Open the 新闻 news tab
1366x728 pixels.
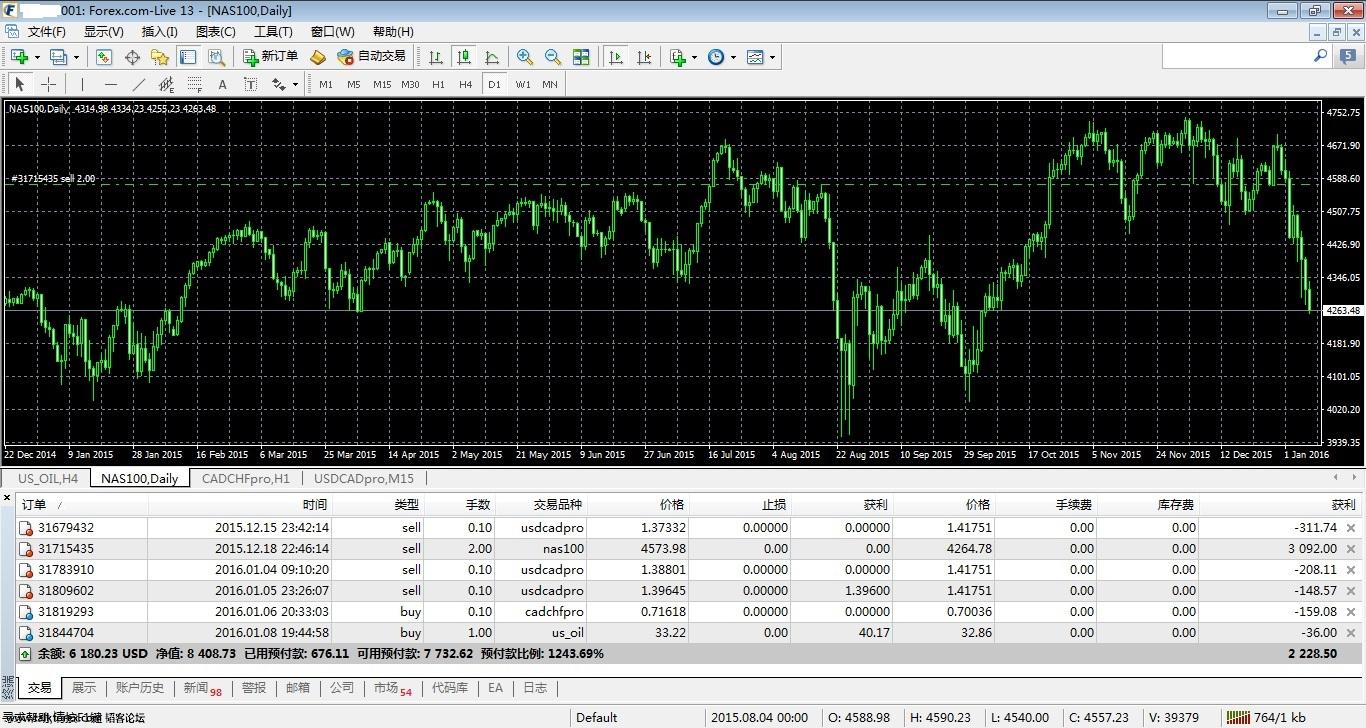pyautogui.click(x=202, y=688)
